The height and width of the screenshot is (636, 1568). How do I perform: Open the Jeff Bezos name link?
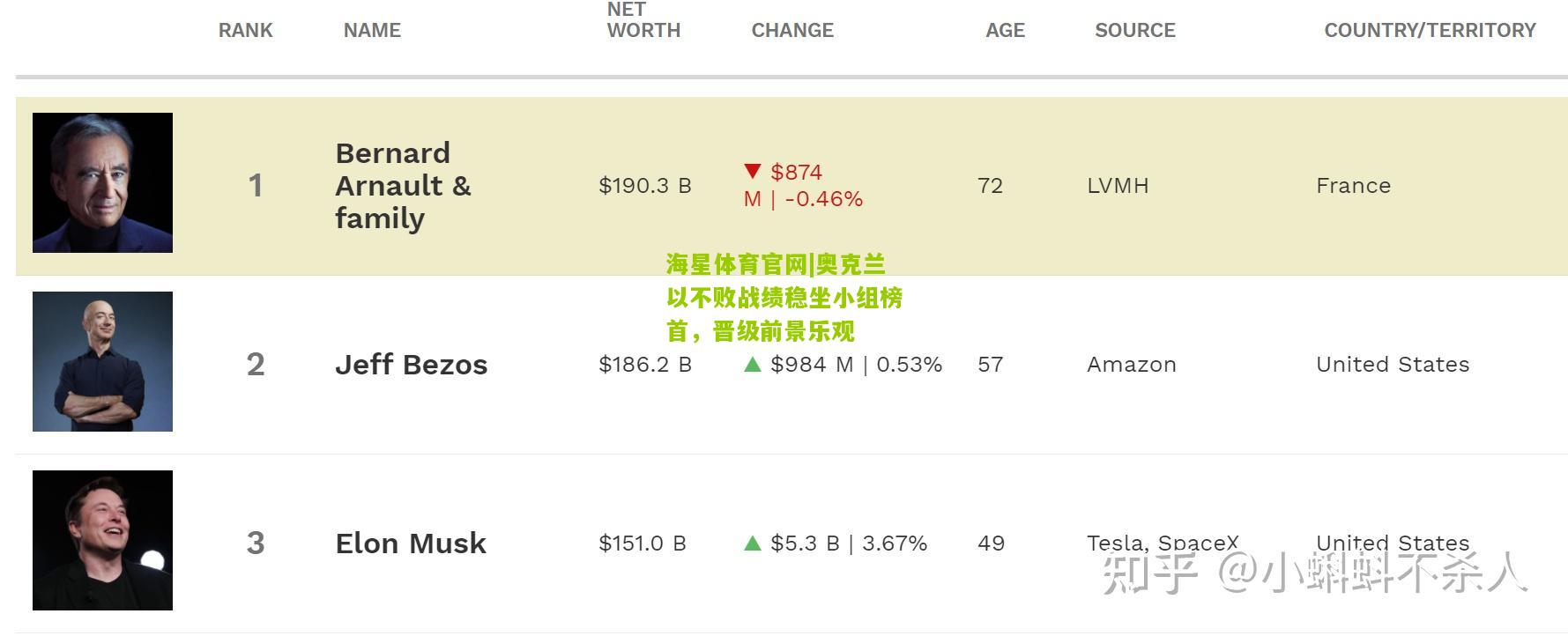(411, 364)
